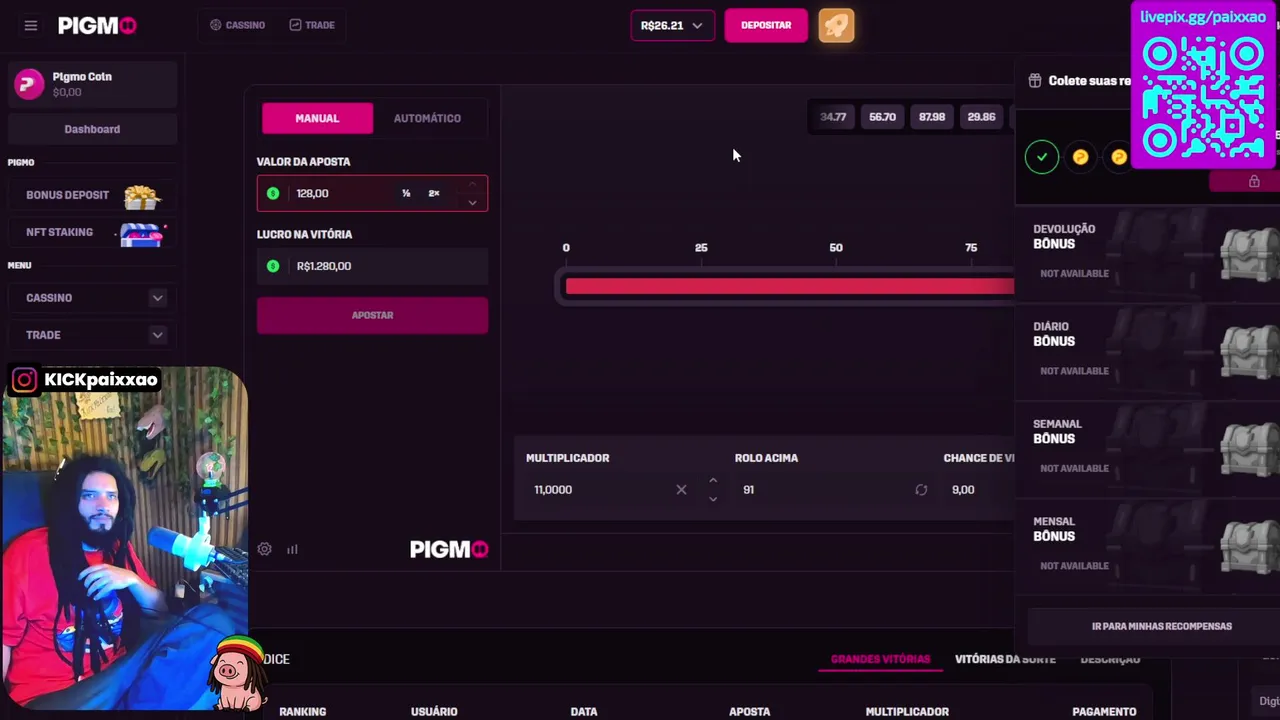Click the PIGMO logo in header
The width and height of the screenshot is (1280, 720).
click(97, 25)
